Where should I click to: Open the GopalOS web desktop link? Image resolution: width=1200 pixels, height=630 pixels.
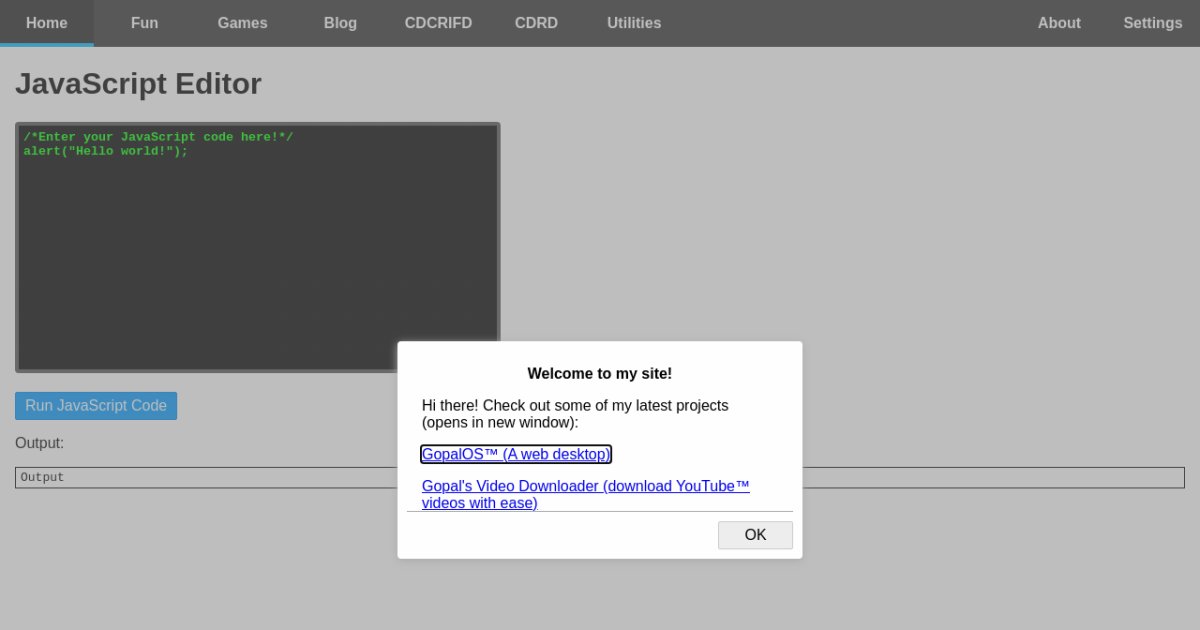point(515,454)
